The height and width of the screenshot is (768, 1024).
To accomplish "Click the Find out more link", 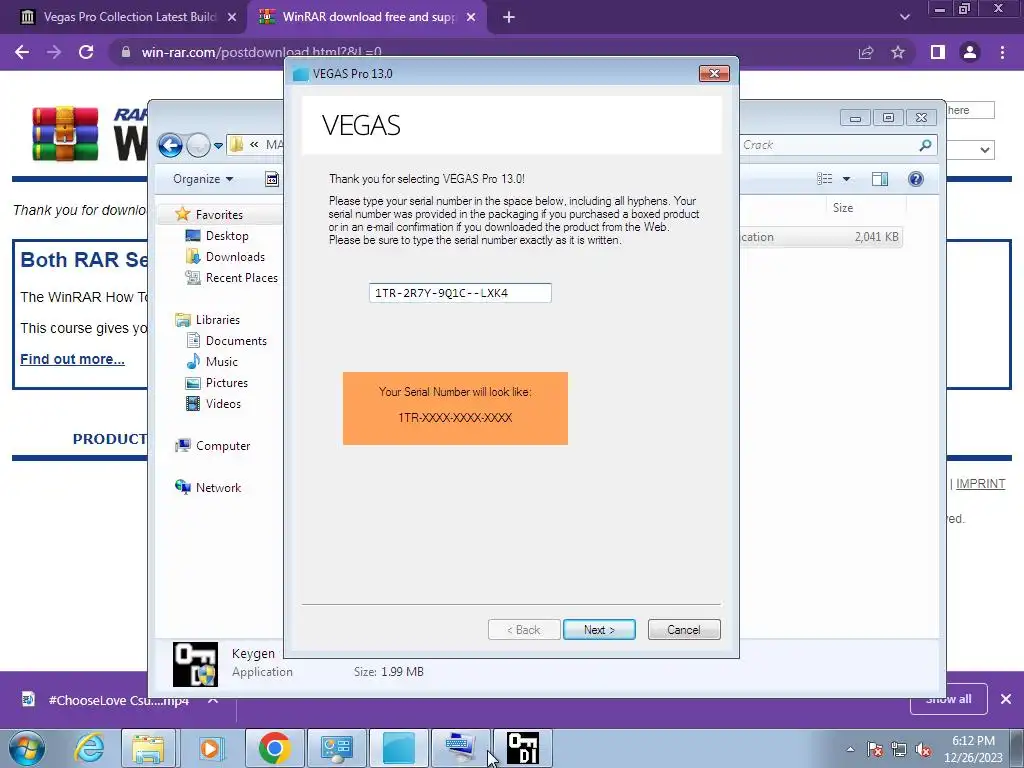I will tap(72, 359).
